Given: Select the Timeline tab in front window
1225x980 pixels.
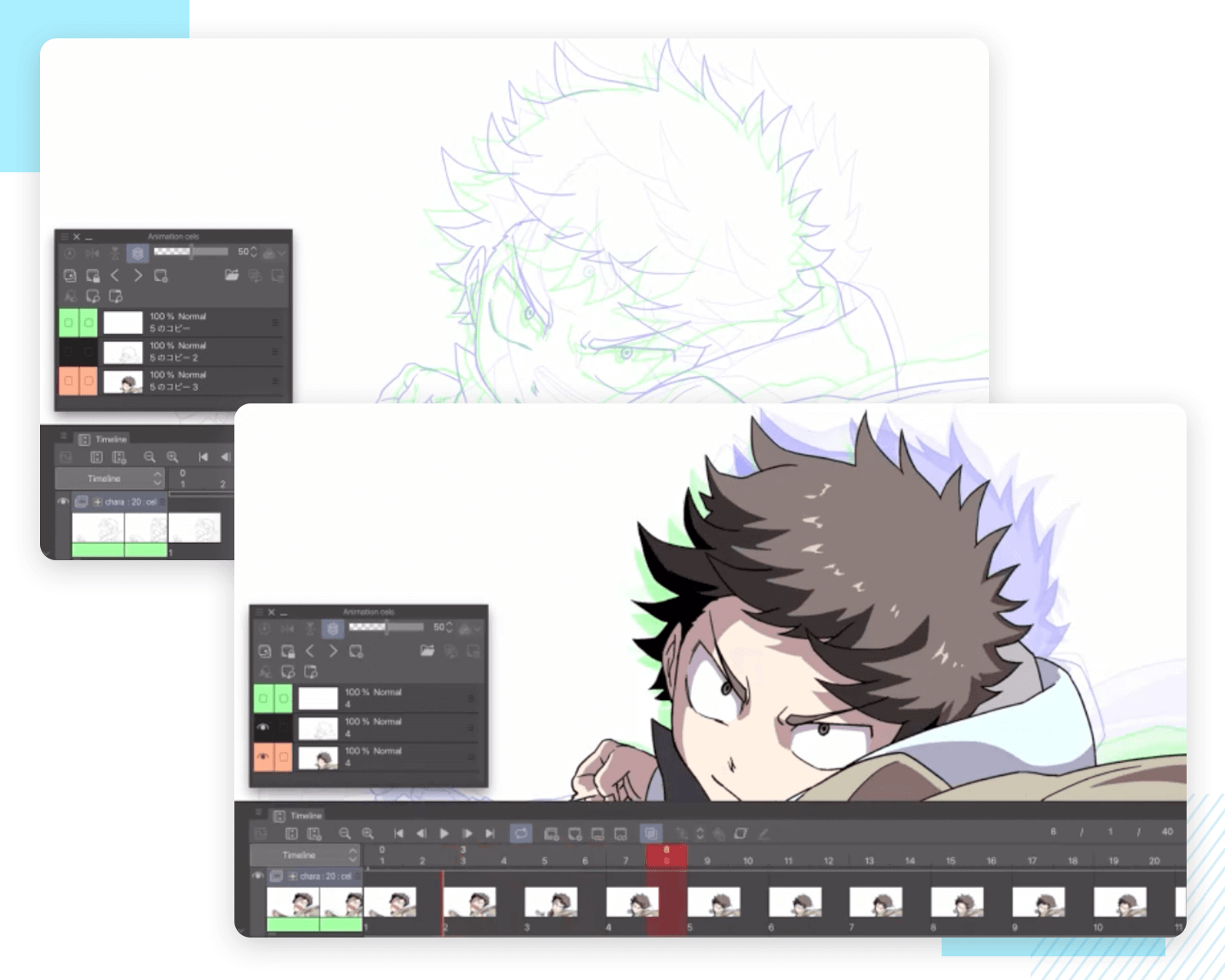Looking at the screenshot, I should pyautogui.click(x=298, y=816).
